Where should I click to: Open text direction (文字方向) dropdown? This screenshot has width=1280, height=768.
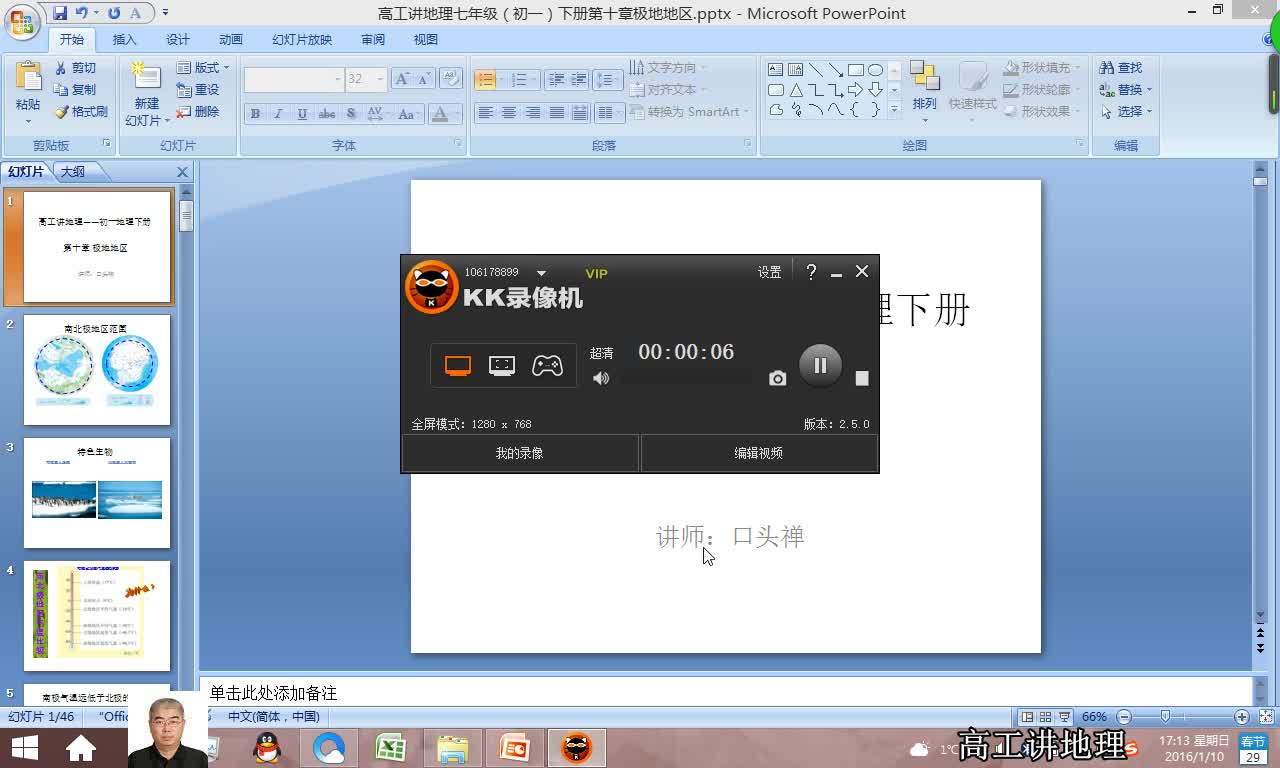coord(668,68)
